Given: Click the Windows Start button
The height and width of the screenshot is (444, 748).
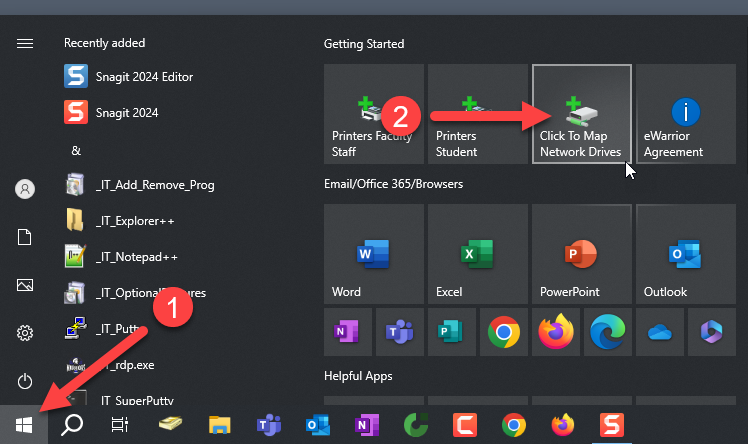Looking at the screenshot, I should (x=25, y=425).
